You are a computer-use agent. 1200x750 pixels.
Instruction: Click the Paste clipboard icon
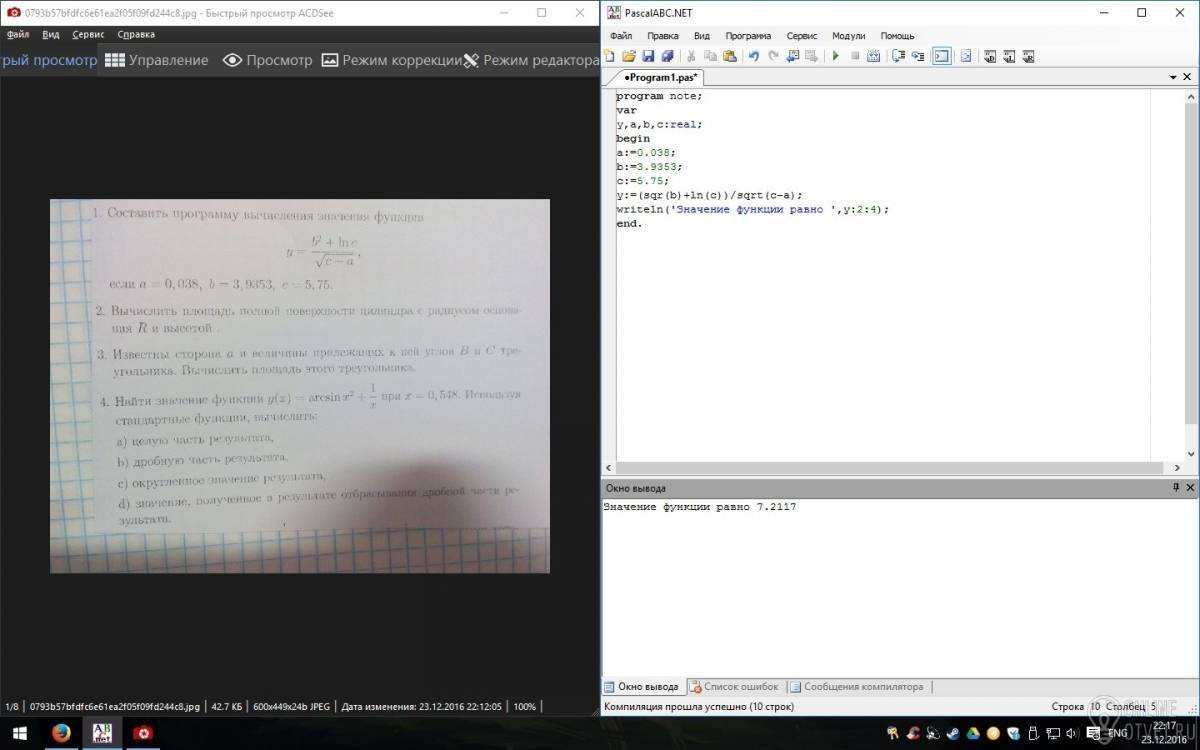(x=729, y=56)
